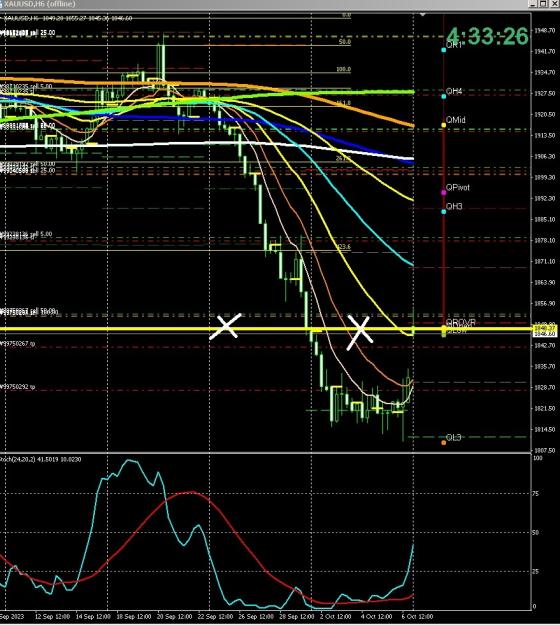This screenshot has width=560, height=625.
Task: Click the Stoch(24,20,2) indicator label
Action: [40, 460]
